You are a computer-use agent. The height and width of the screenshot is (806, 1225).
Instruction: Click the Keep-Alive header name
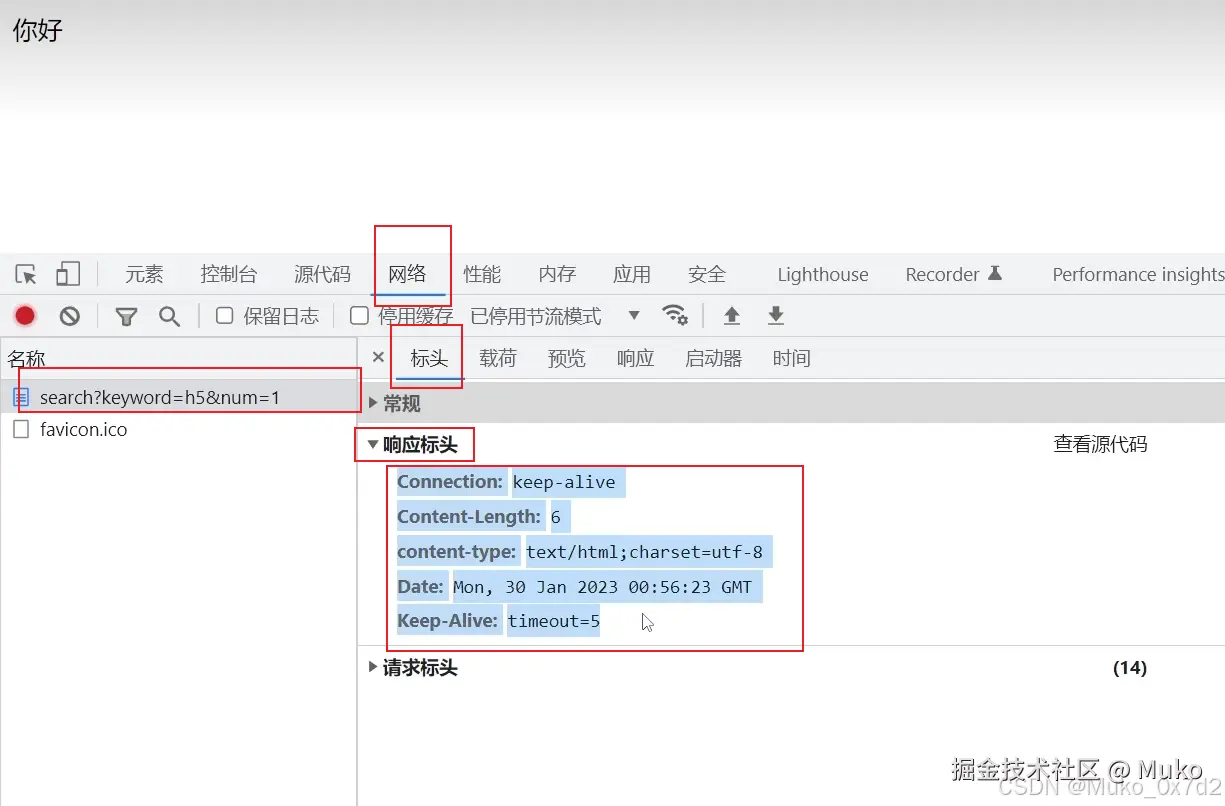point(447,621)
